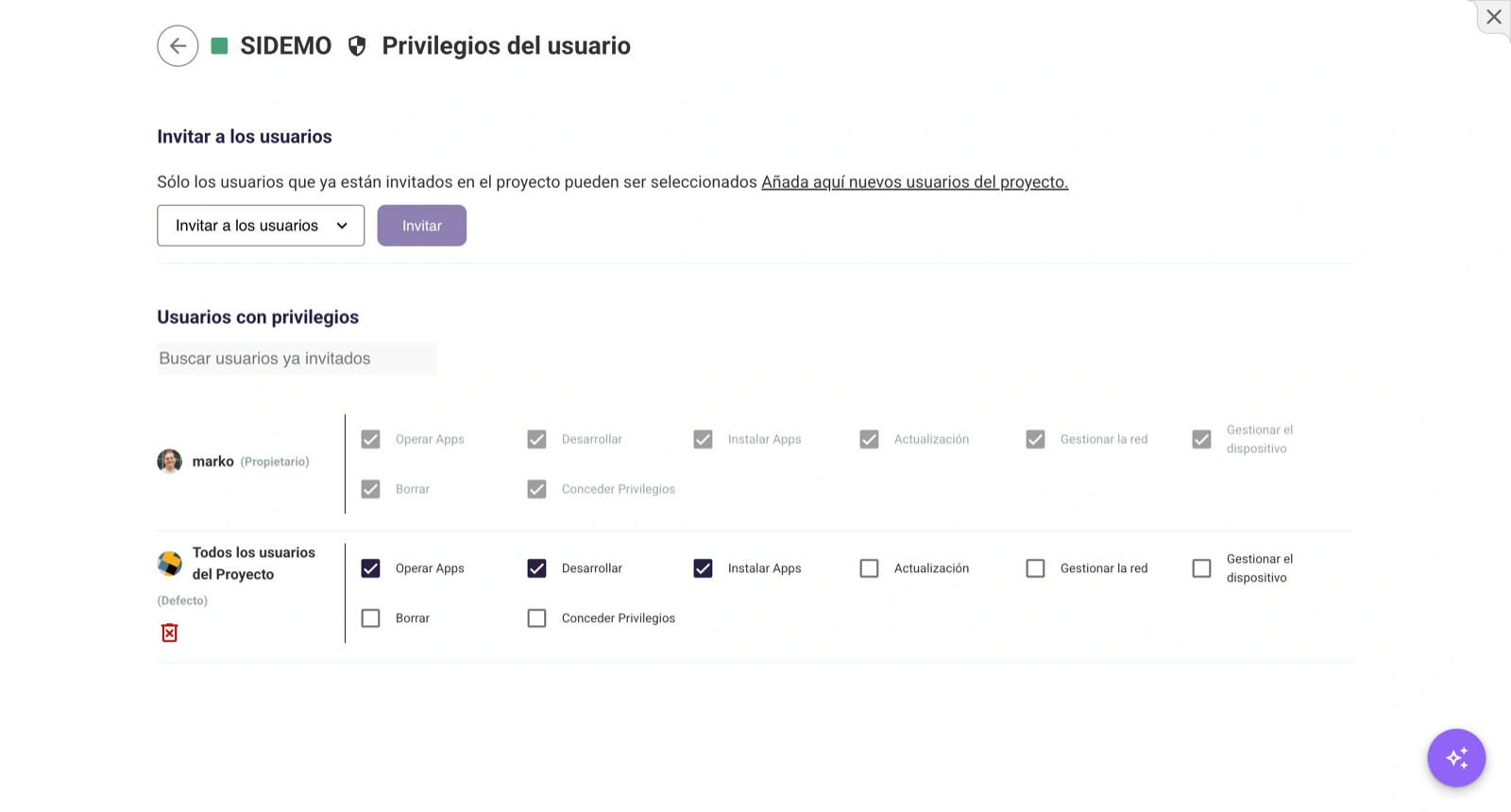The height and width of the screenshot is (812, 1511).
Task: Focus the Buscar usuarios ya invitados field
Action: pyautogui.click(x=297, y=358)
